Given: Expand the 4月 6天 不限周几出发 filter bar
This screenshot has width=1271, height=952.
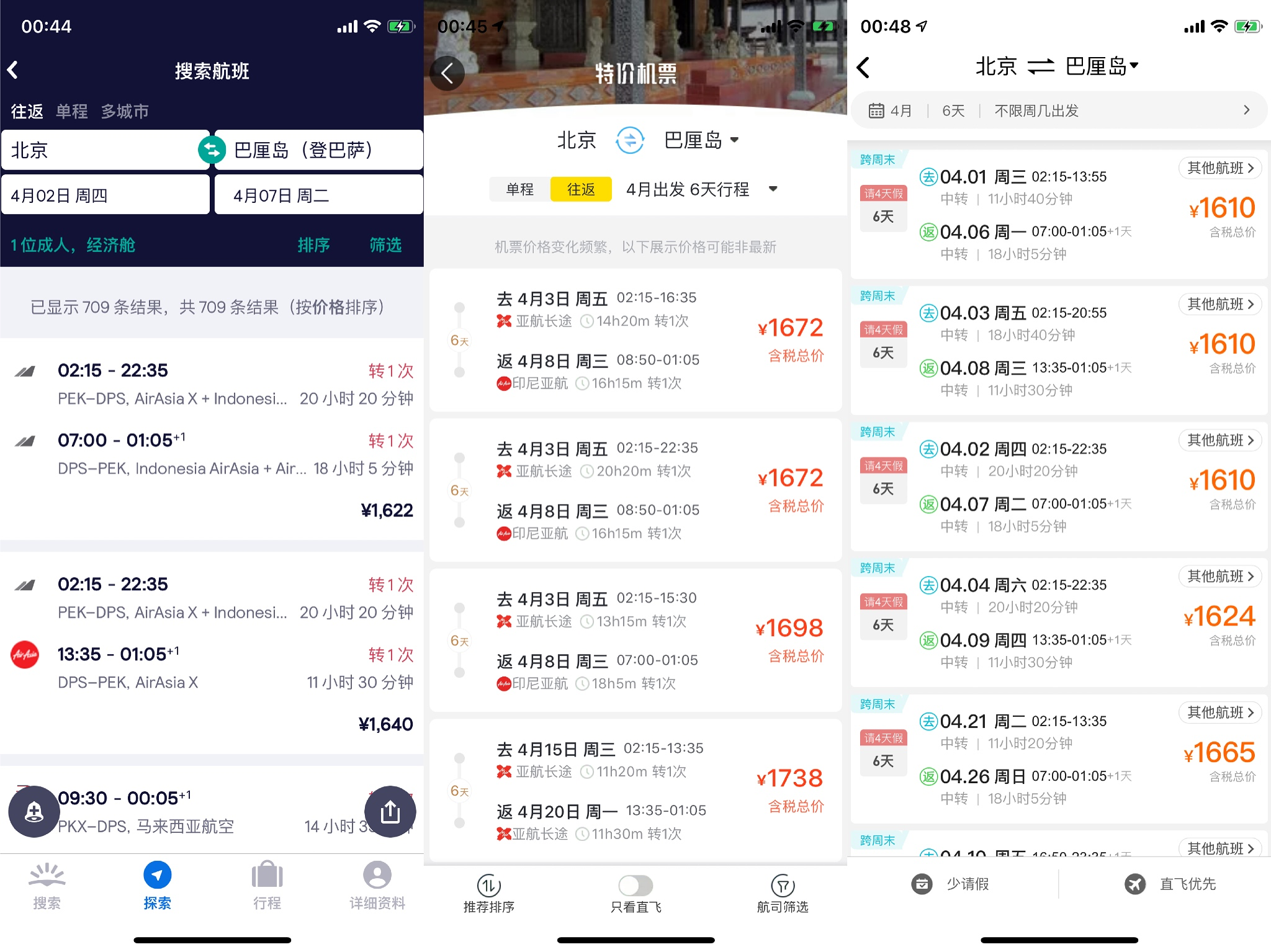Looking at the screenshot, I should pos(1059,110).
